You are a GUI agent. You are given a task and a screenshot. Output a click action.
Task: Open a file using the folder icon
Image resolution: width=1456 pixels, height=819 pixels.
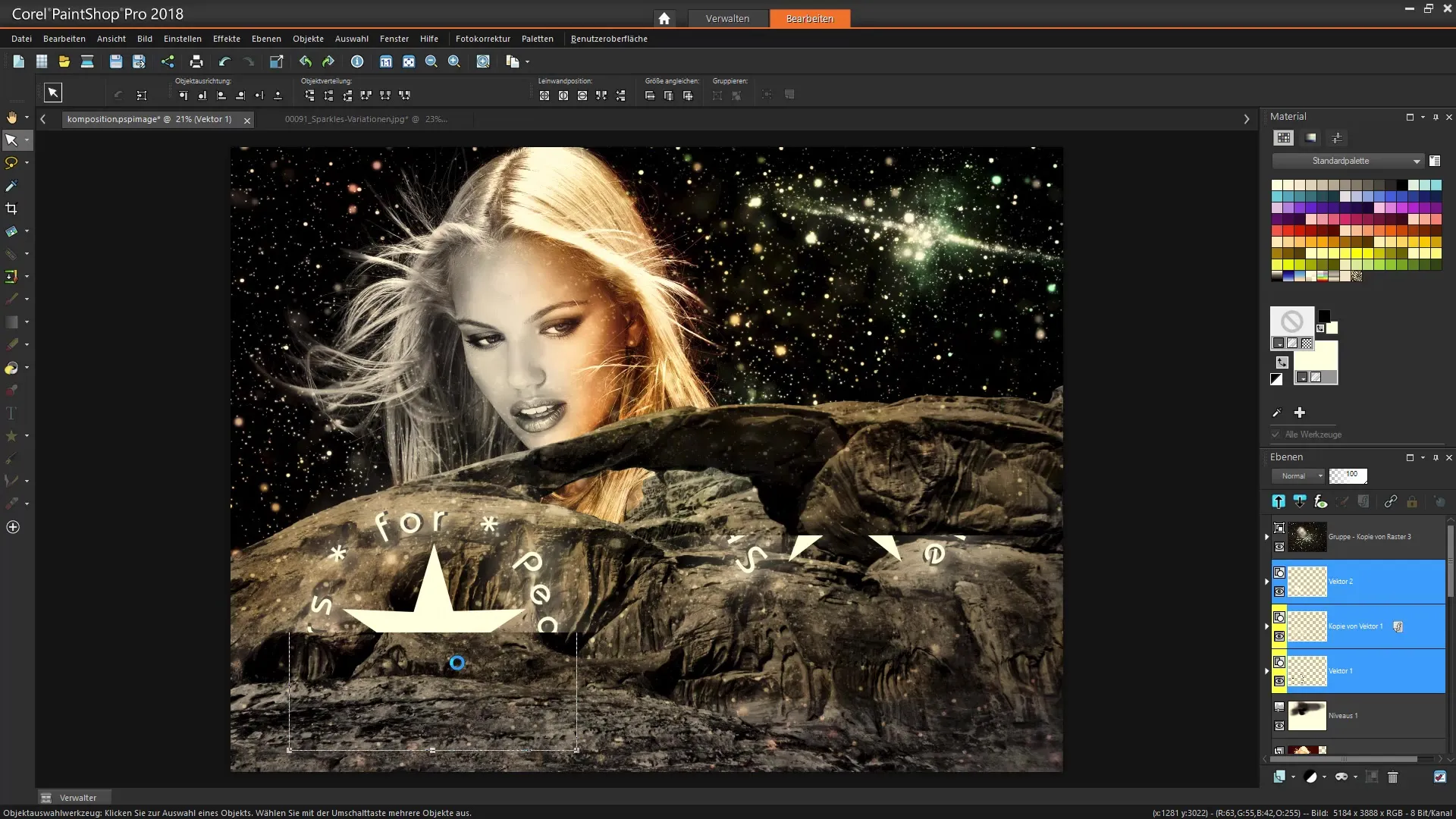pyautogui.click(x=64, y=61)
